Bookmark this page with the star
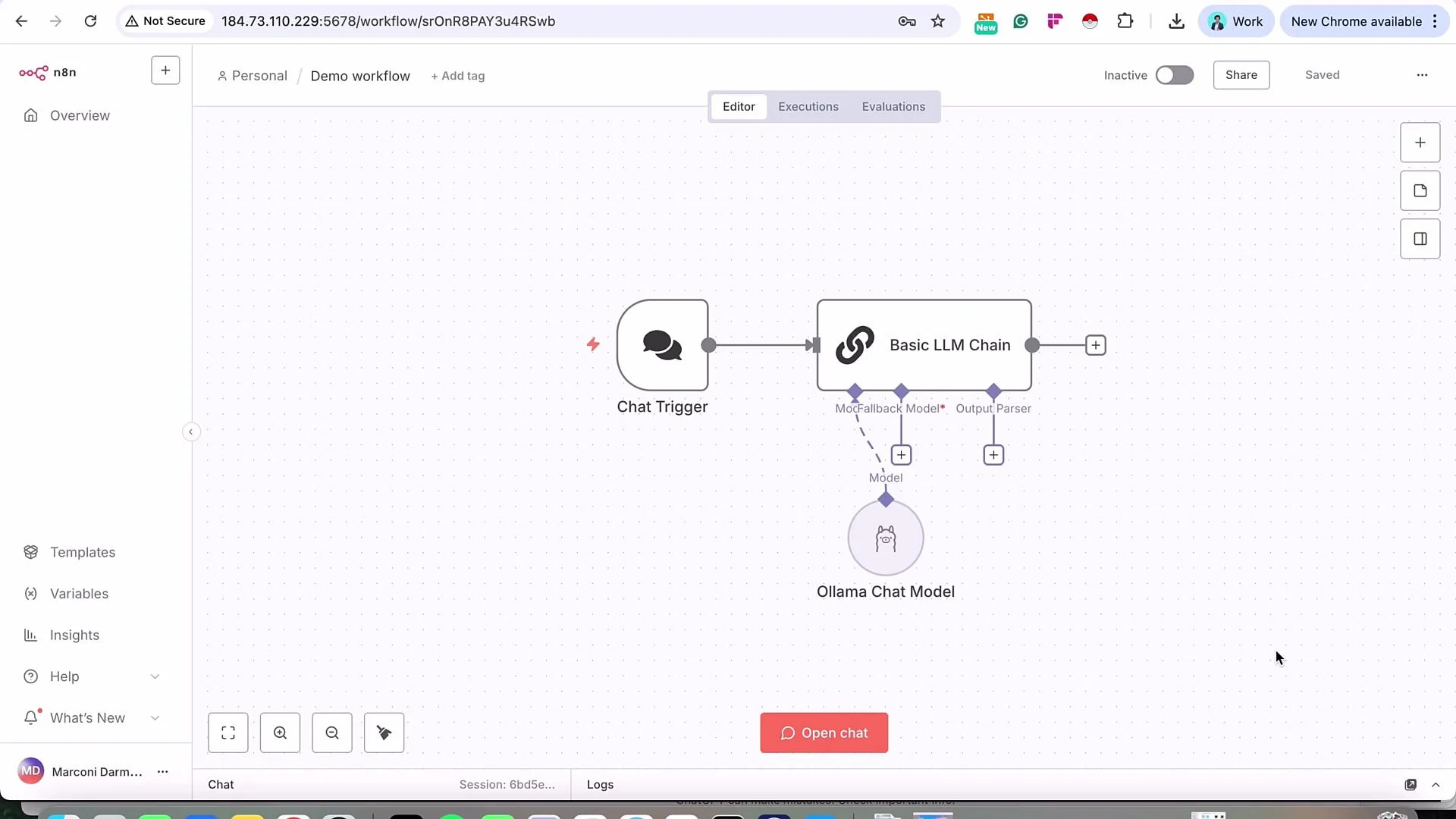This screenshot has height=819, width=1456. click(938, 21)
